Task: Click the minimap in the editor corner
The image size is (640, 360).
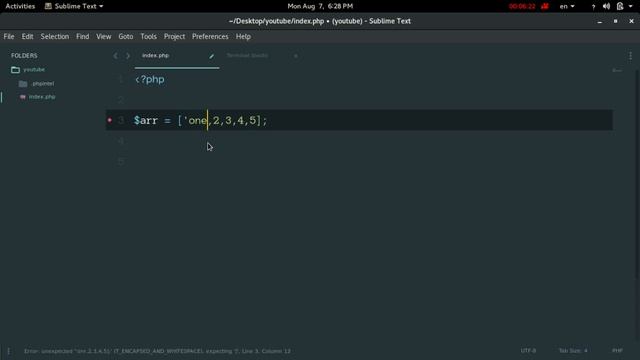Action: pyautogui.click(x=617, y=71)
